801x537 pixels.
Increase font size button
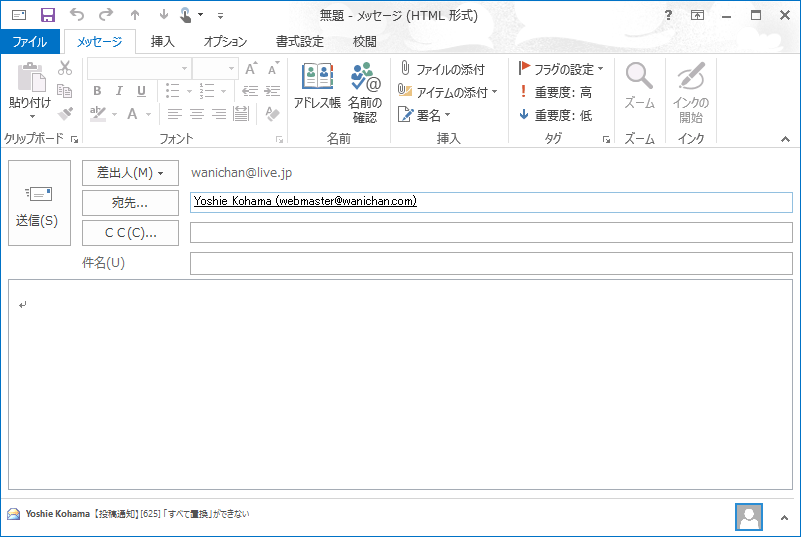(x=251, y=68)
